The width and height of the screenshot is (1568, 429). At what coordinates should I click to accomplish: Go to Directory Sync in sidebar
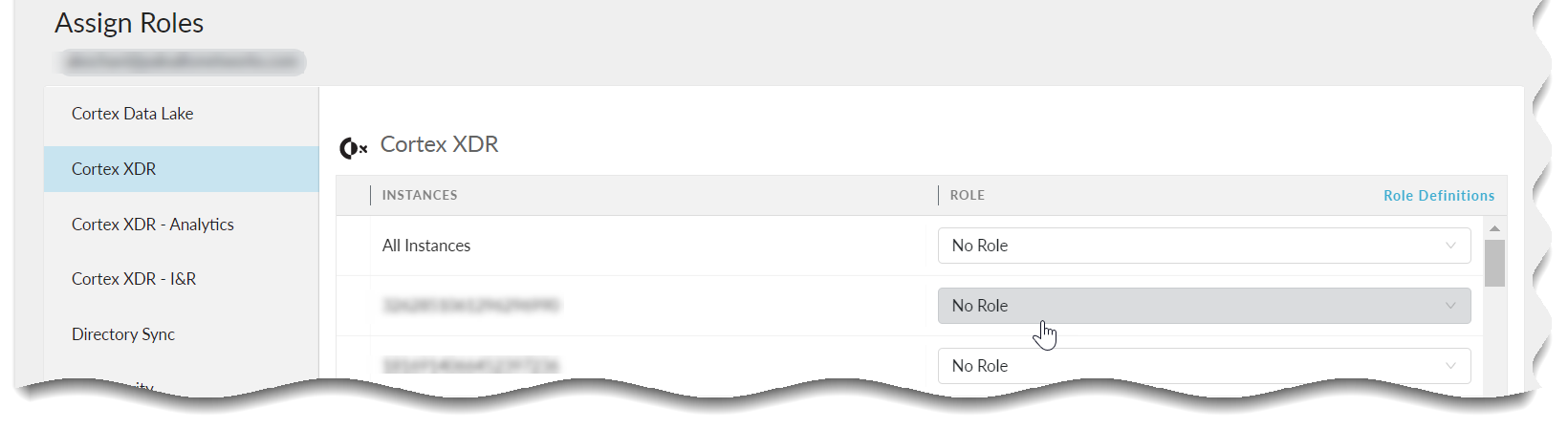(x=123, y=334)
